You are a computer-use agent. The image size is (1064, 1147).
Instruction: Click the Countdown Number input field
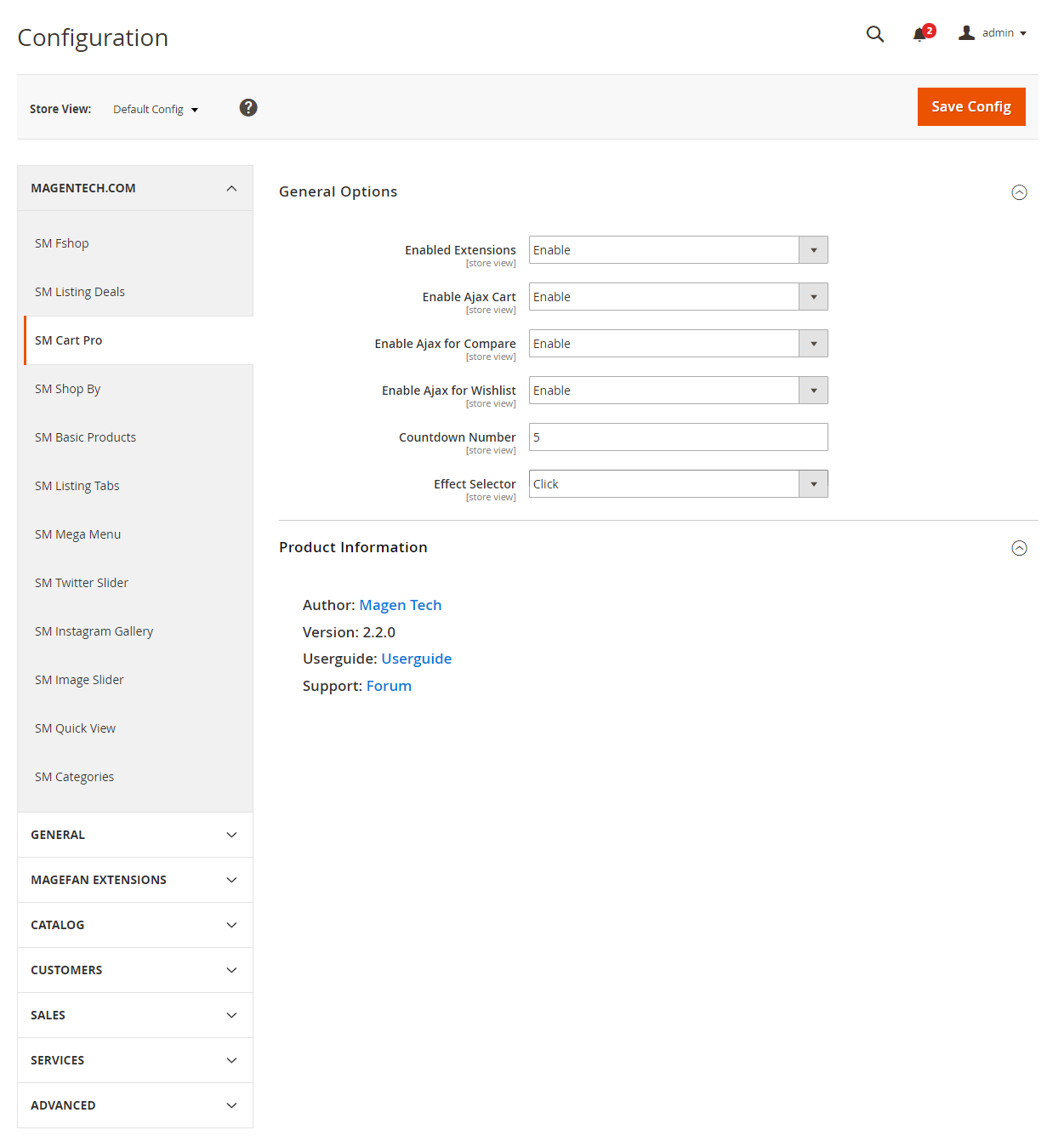click(x=679, y=437)
